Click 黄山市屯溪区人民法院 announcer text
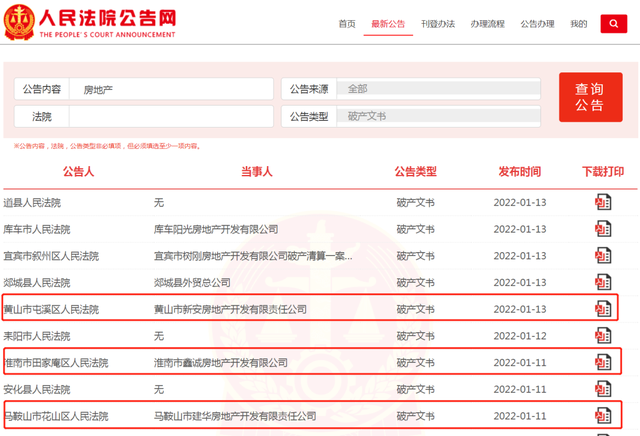 pyautogui.click(x=51, y=309)
